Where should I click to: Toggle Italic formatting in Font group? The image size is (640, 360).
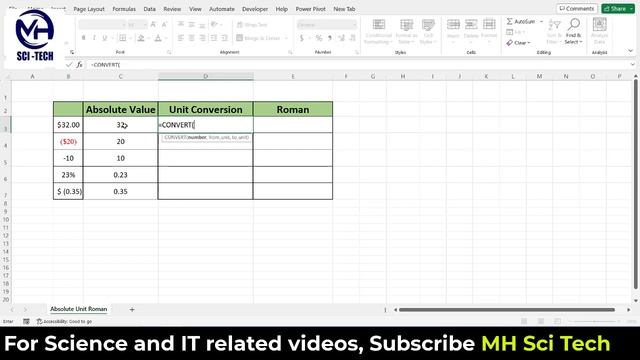tap(94, 38)
